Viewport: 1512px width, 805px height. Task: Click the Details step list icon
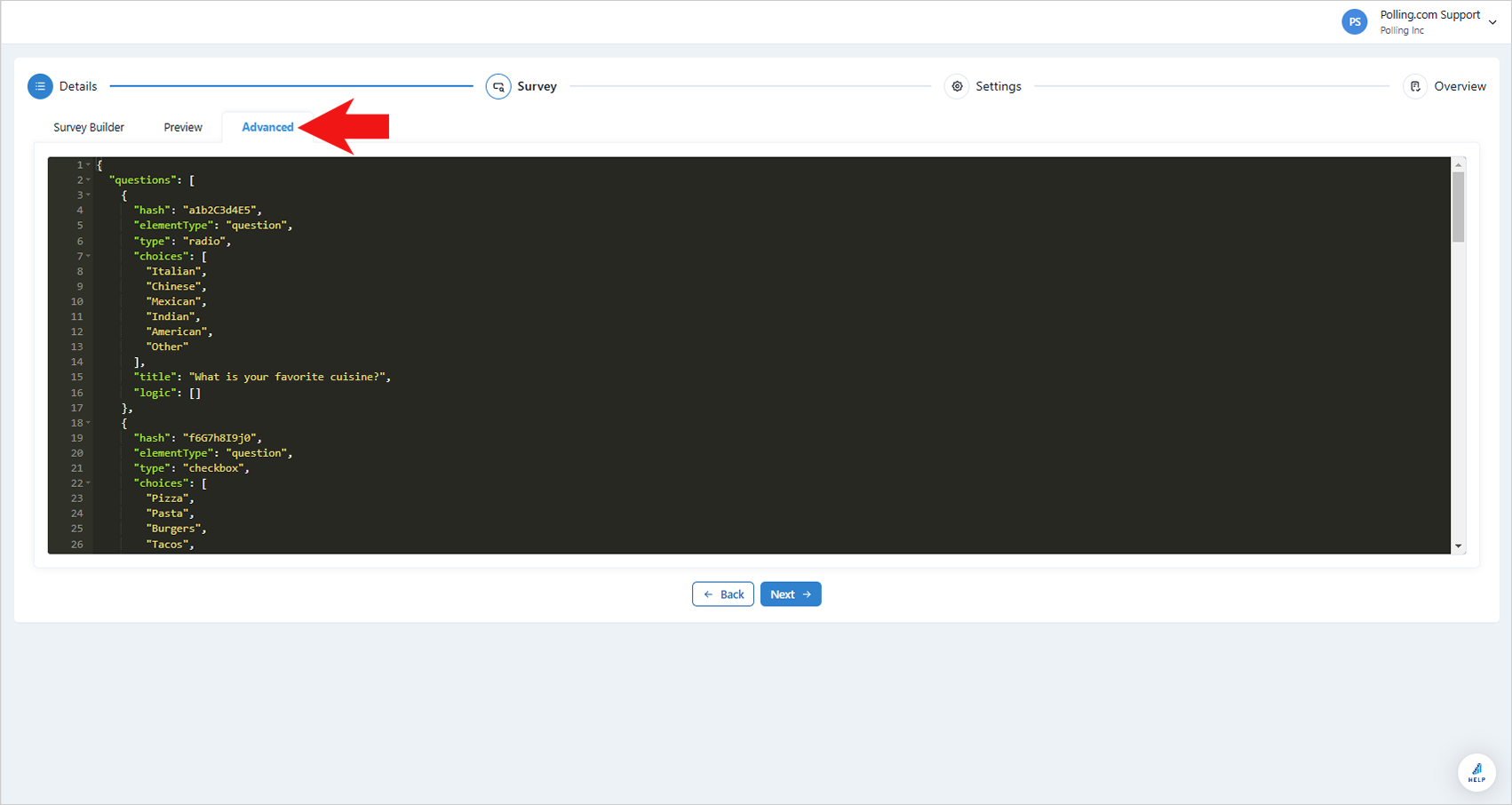pos(40,86)
